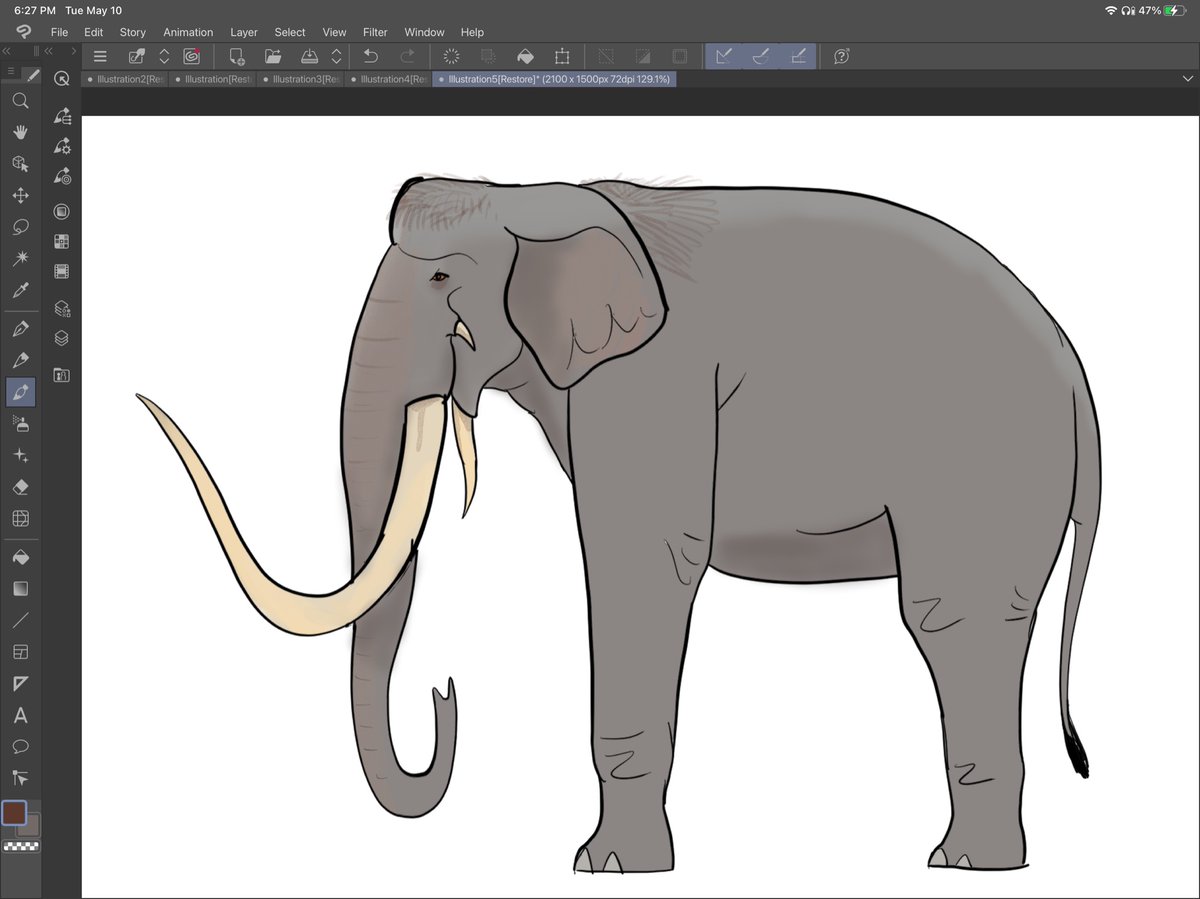This screenshot has height=899, width=1200.
Task: Select the Zoom magnifier tool
Action: (x=20, y=100)
